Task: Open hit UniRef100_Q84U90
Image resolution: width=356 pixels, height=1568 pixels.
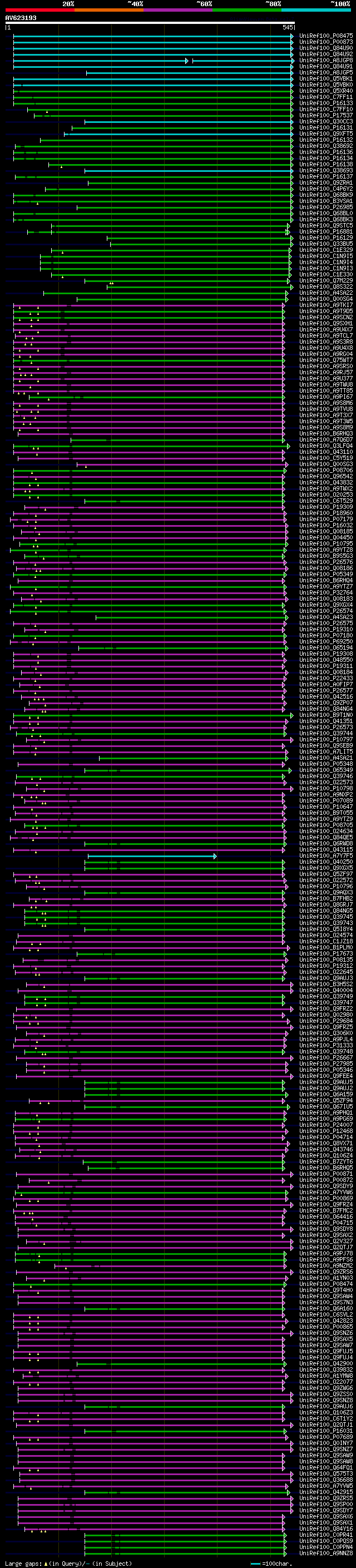Action: coord(325,48)
